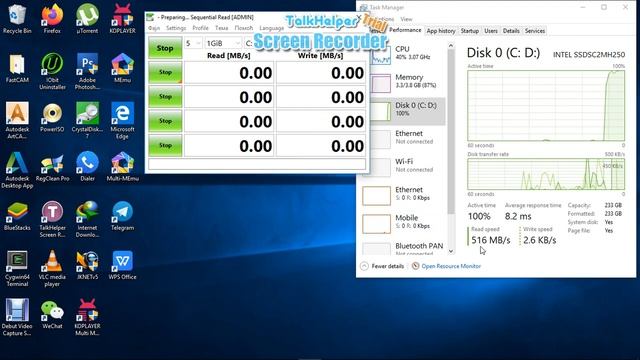Open the Adobe Photoshop shortcut
The height and width of the screenshot is (360, 640).
pos(87,71)
